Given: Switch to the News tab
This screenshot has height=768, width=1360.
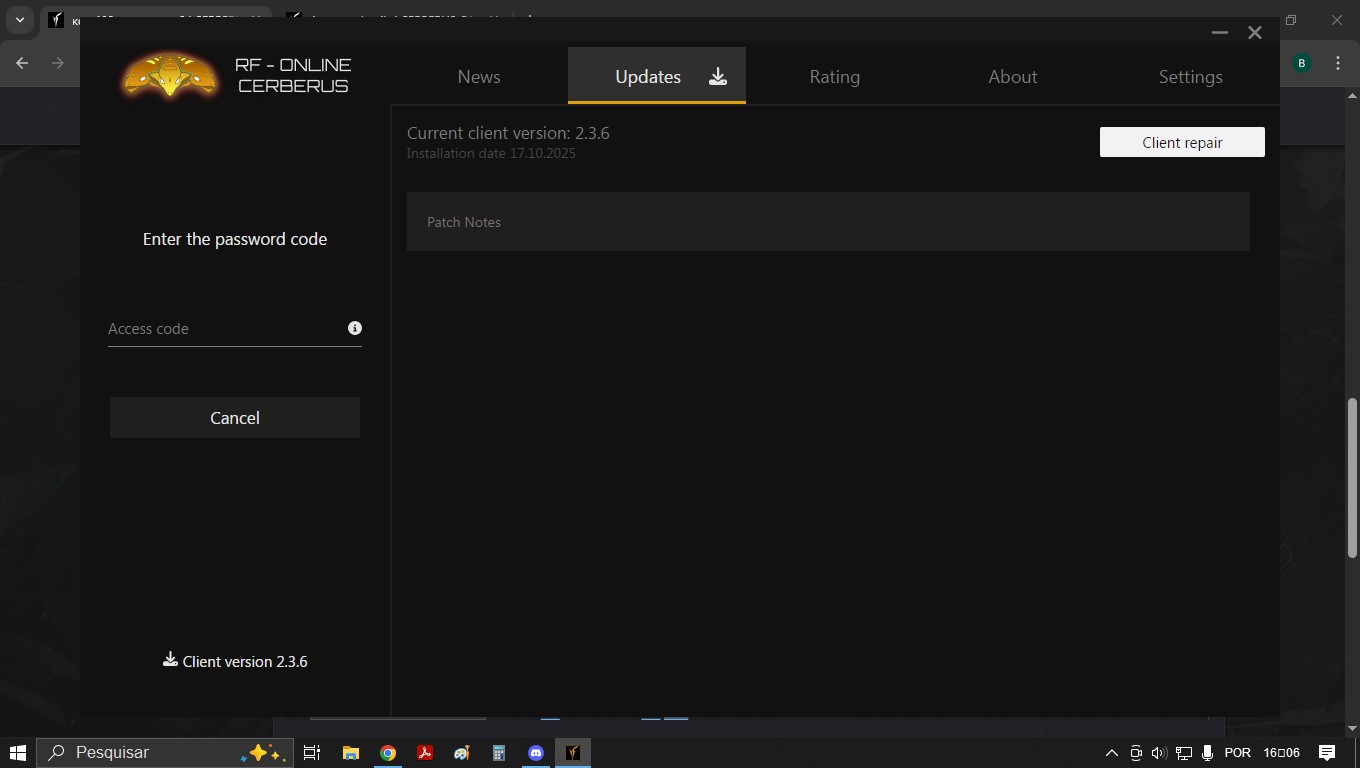Looking at the screenshot, I should coord(479,77).
